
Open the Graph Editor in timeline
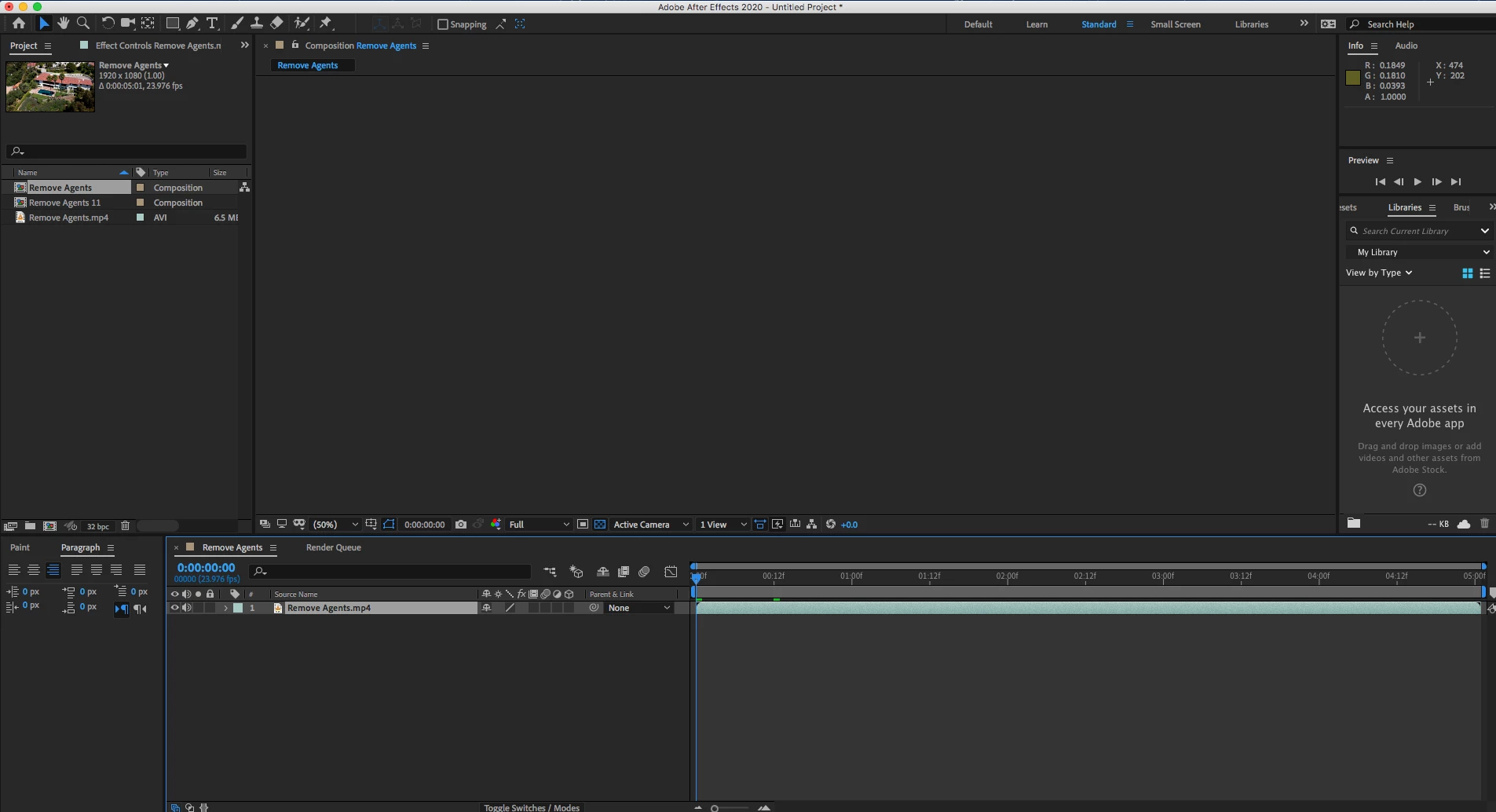click(671, 572)
